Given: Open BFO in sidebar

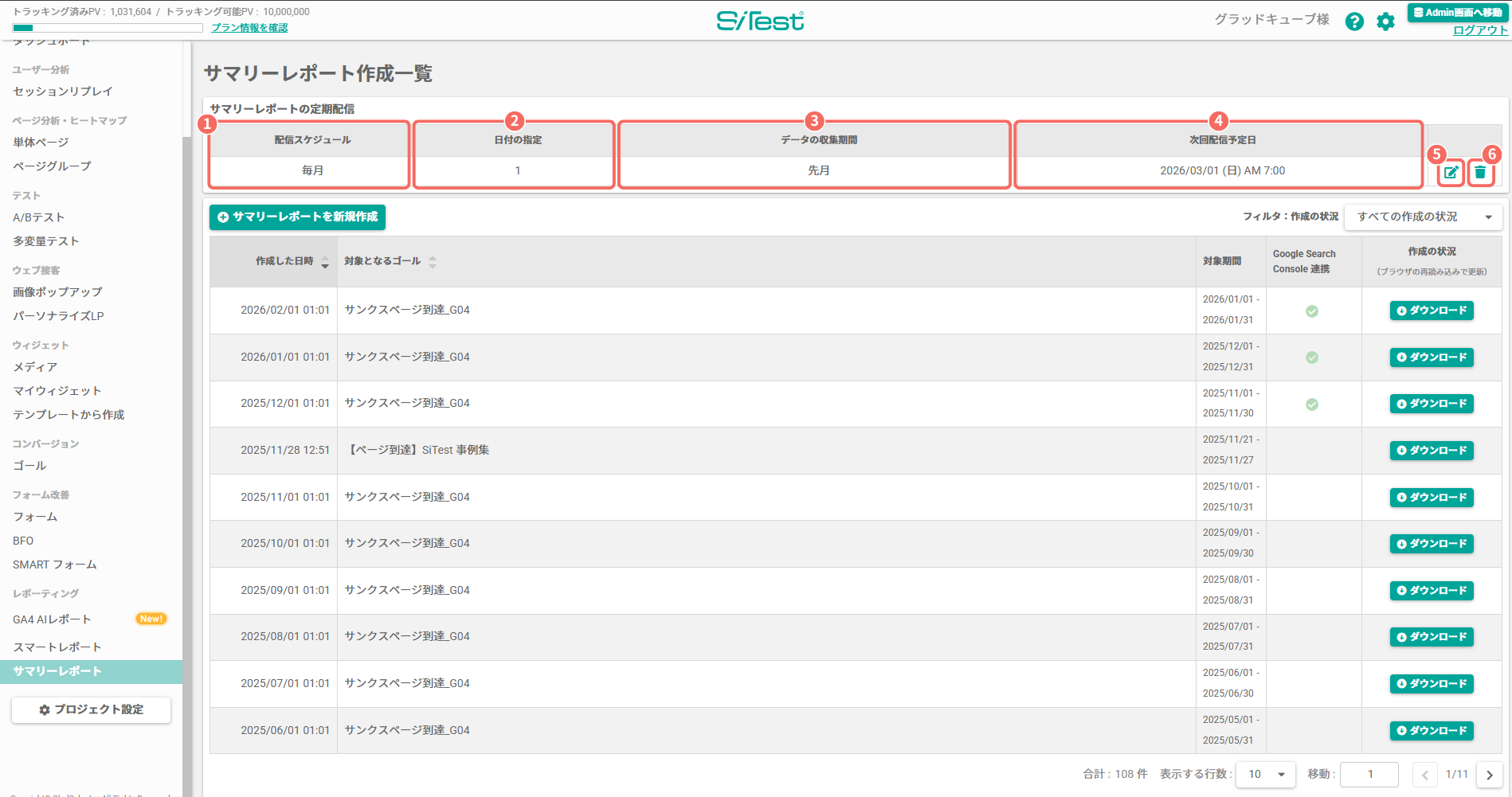Looking at the screenshot, I should point(23,541).
